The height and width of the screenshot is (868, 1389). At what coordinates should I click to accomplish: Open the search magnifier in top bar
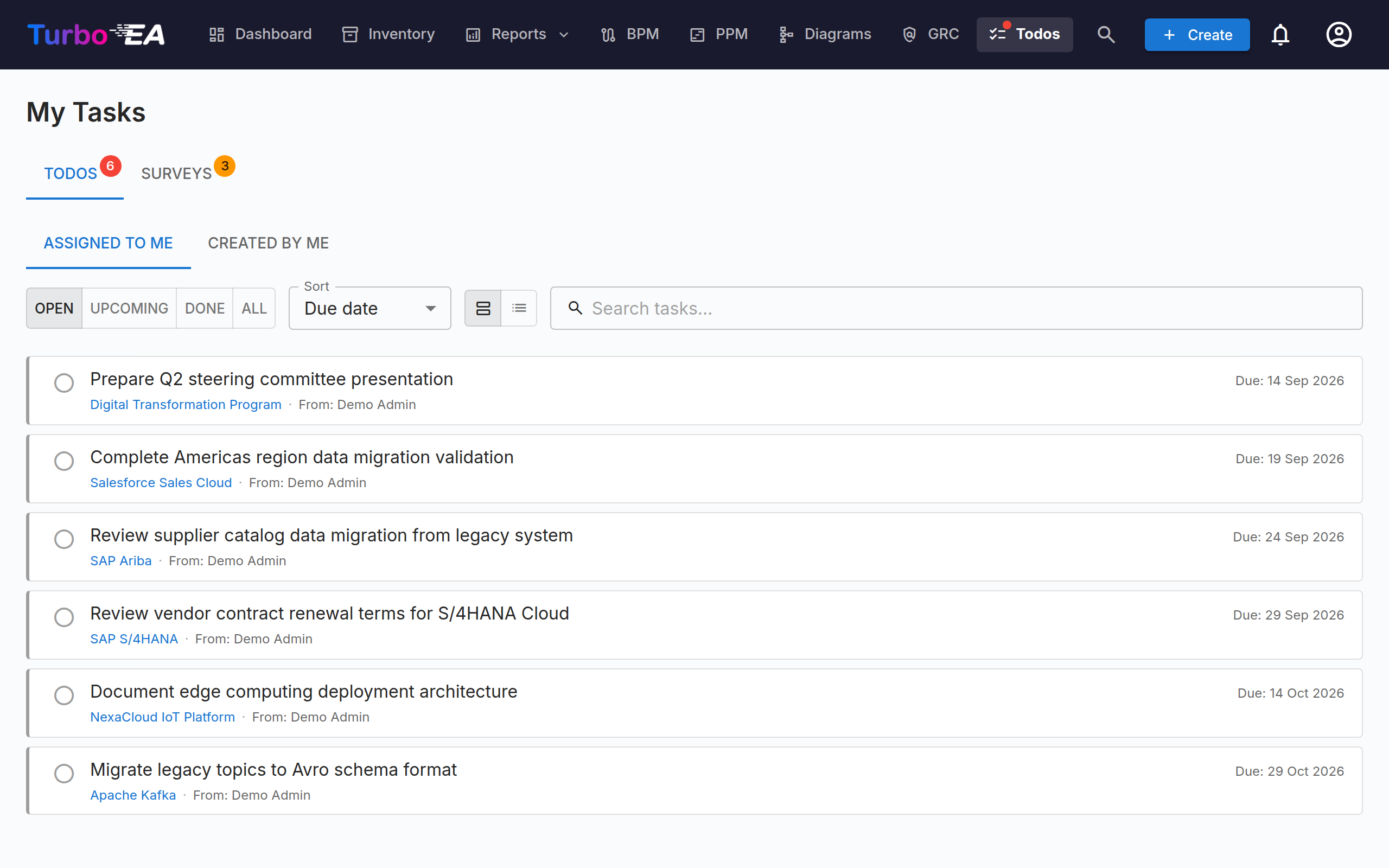click(x=1106, y=34)
